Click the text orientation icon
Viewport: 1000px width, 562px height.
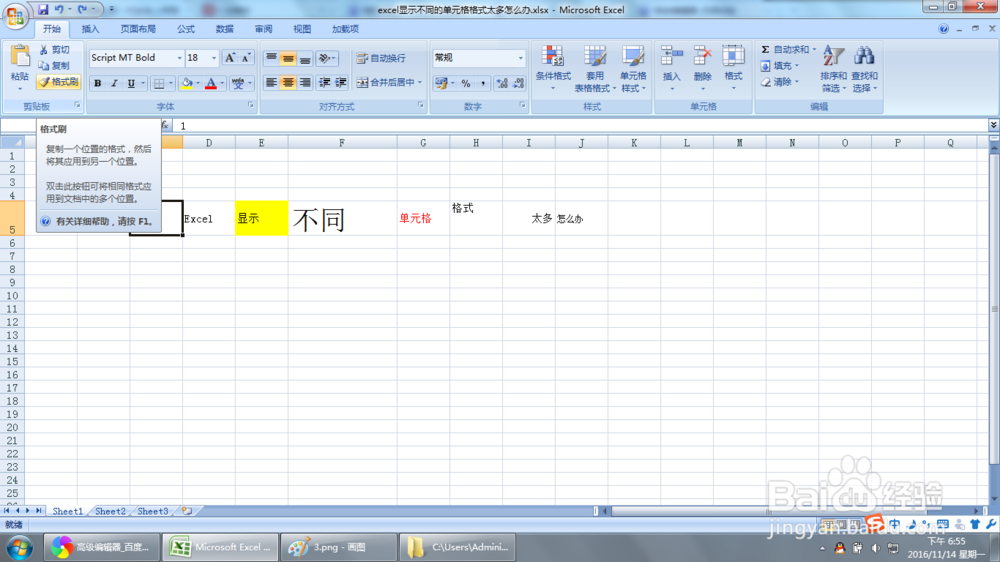coord(325,59)
